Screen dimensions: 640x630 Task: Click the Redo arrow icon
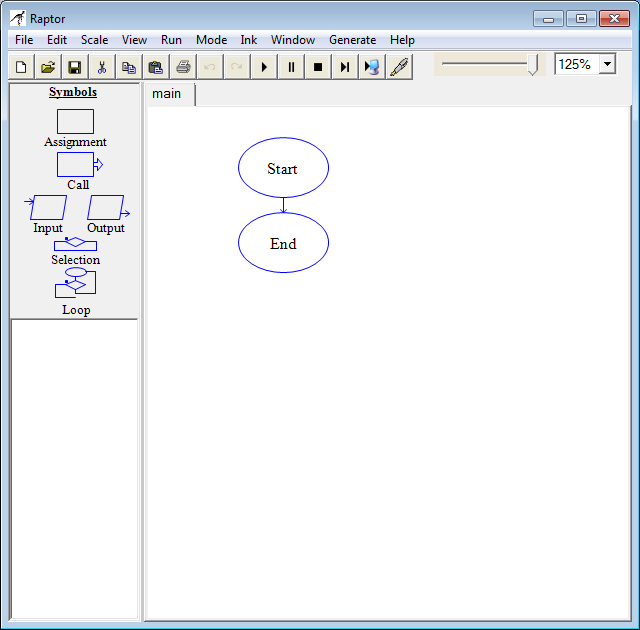pos(237,67)
